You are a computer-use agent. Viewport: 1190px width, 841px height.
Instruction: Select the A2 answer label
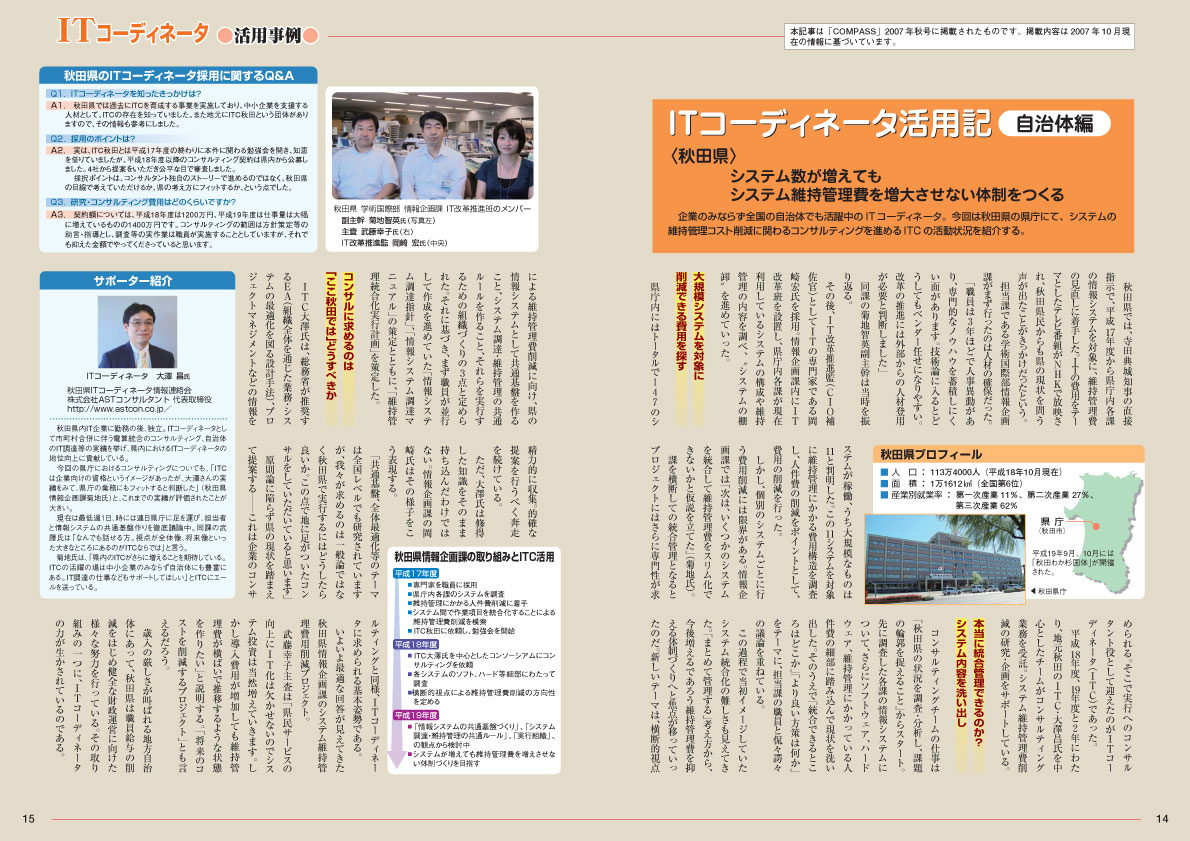[58, 150]
